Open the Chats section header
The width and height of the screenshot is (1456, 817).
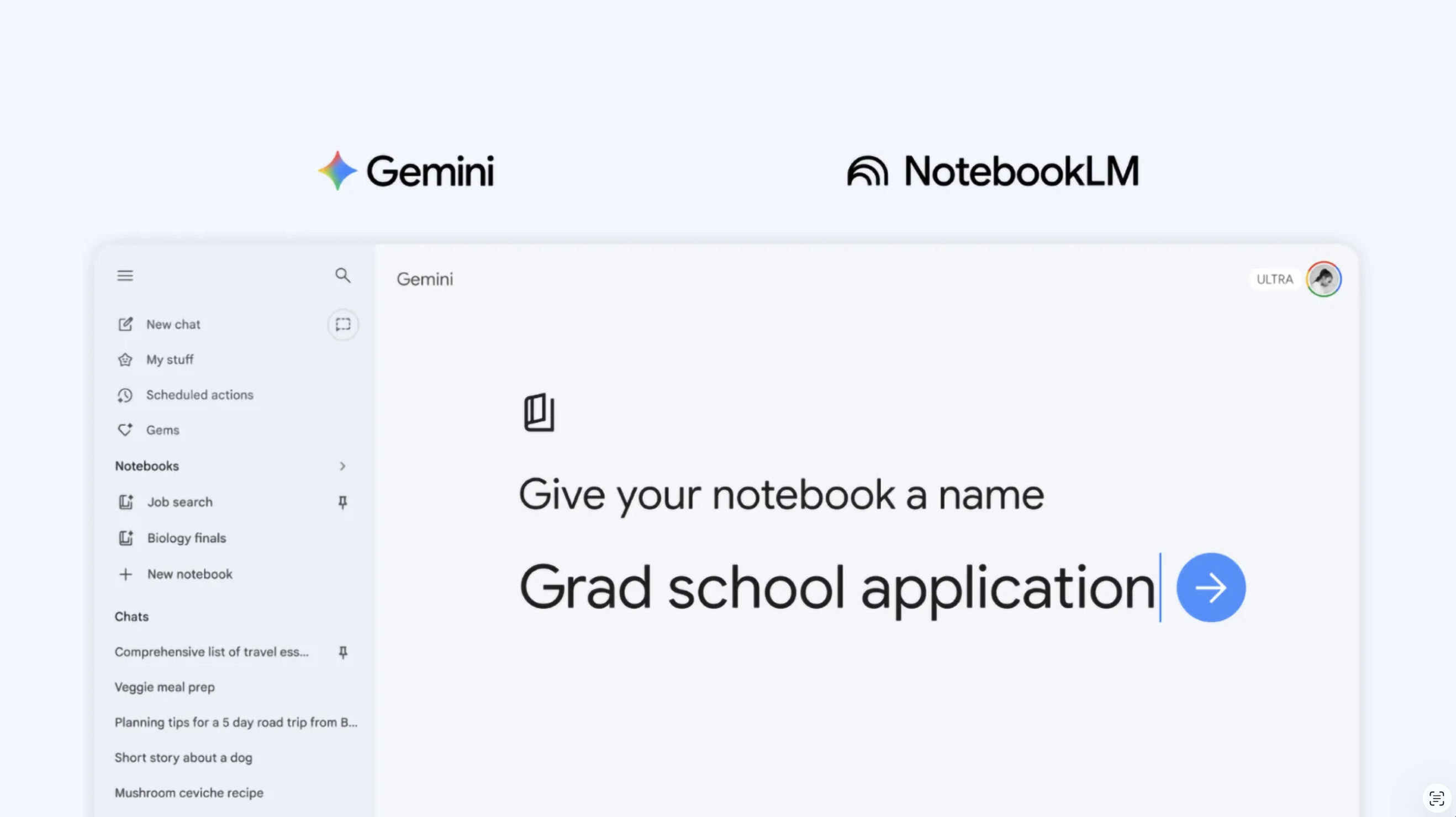(131, 617)
